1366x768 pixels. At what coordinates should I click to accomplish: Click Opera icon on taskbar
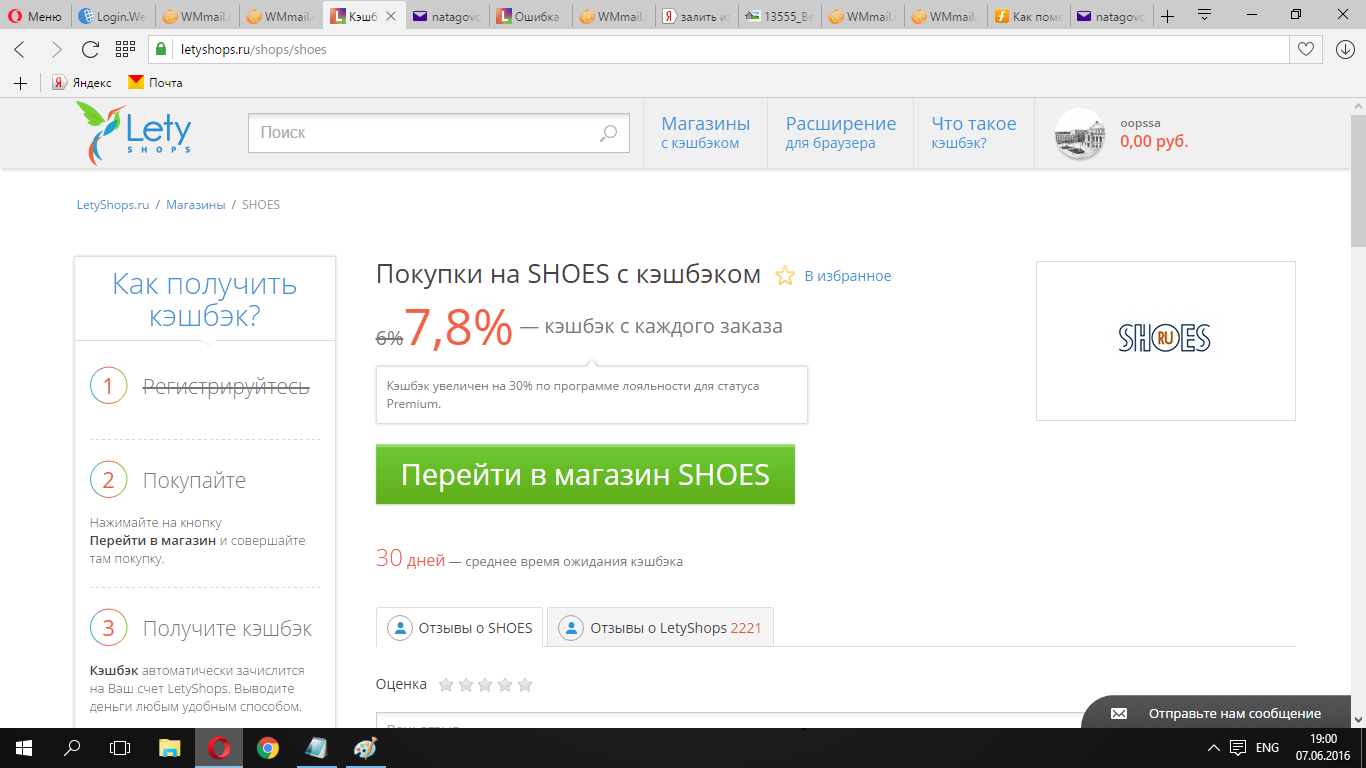[218, 747]
